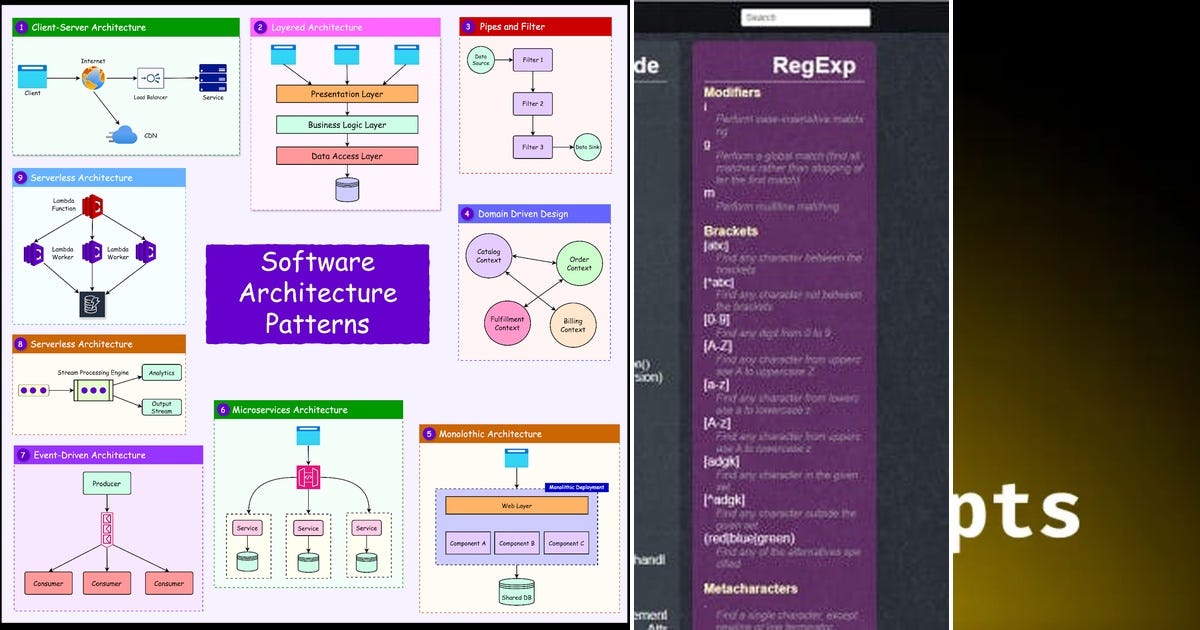Click the database icon under leftmost microservice Service
This screenshot has height=630, width=1200.
pos(247,562)
